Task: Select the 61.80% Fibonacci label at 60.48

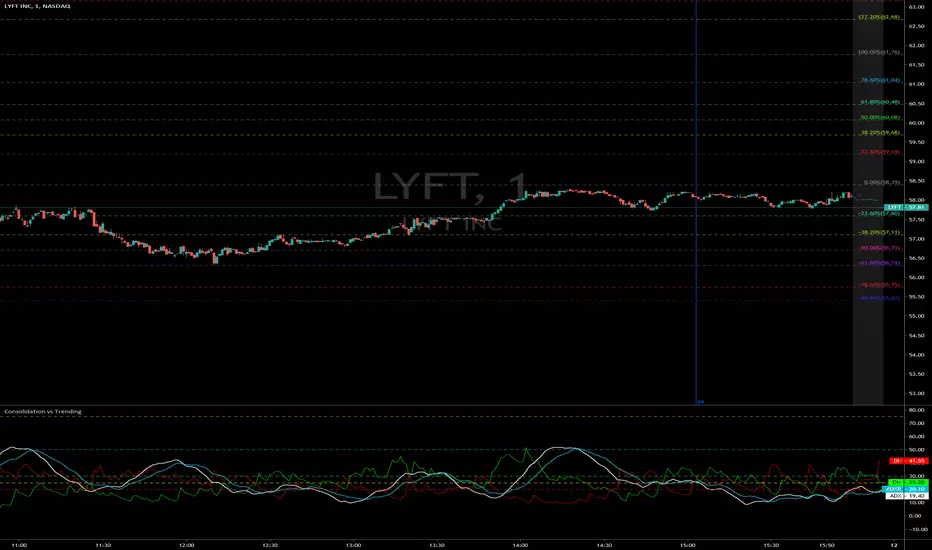Action: (880, 102)
